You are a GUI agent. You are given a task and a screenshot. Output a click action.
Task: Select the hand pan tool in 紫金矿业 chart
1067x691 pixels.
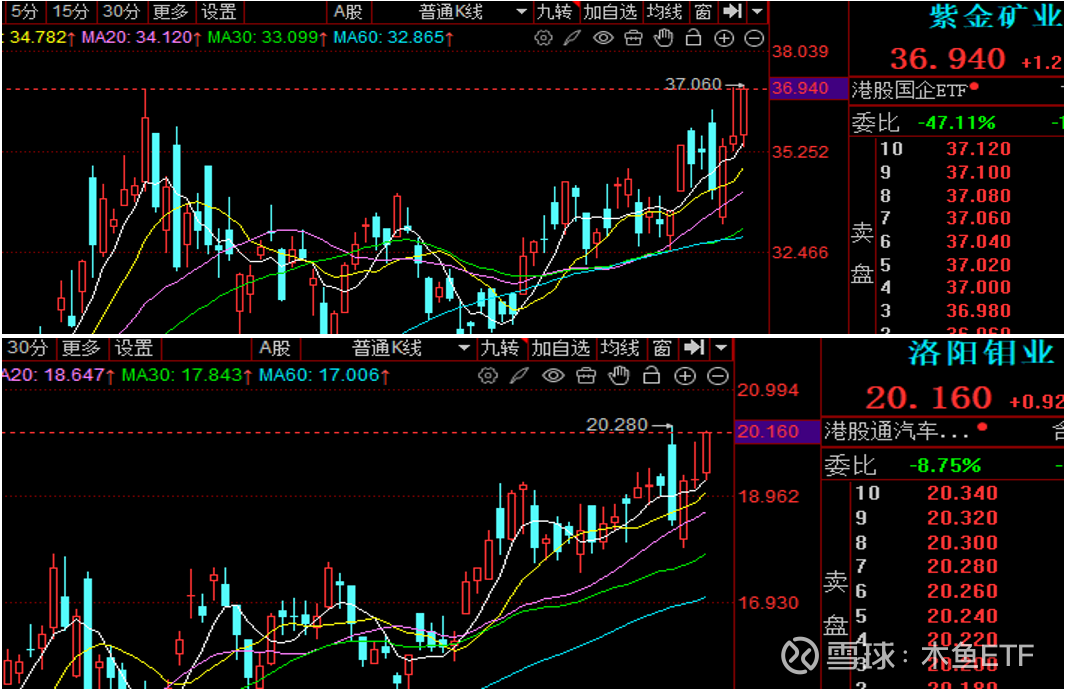point(663,38)
